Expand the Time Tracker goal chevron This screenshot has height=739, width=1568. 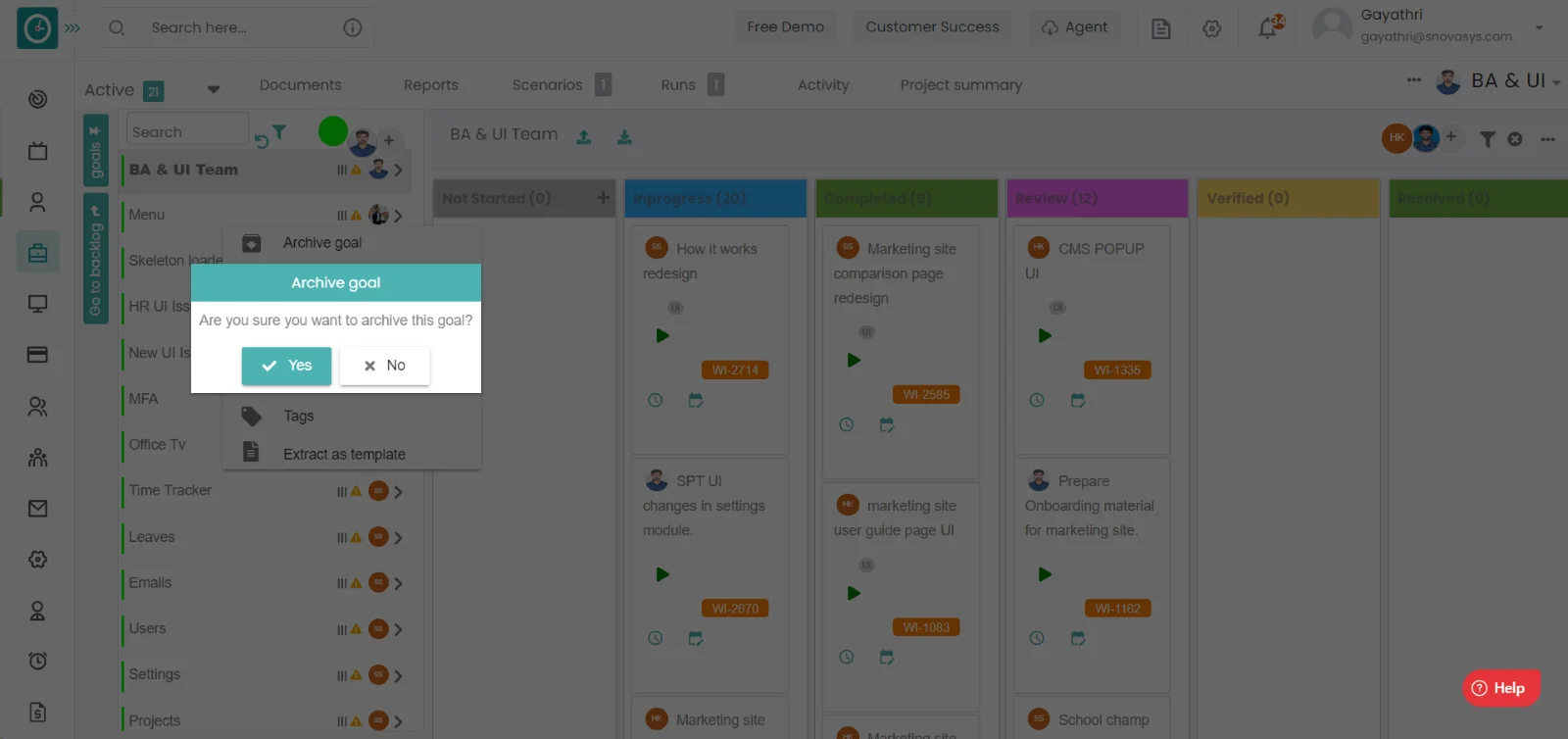click(x=398, y=492)
